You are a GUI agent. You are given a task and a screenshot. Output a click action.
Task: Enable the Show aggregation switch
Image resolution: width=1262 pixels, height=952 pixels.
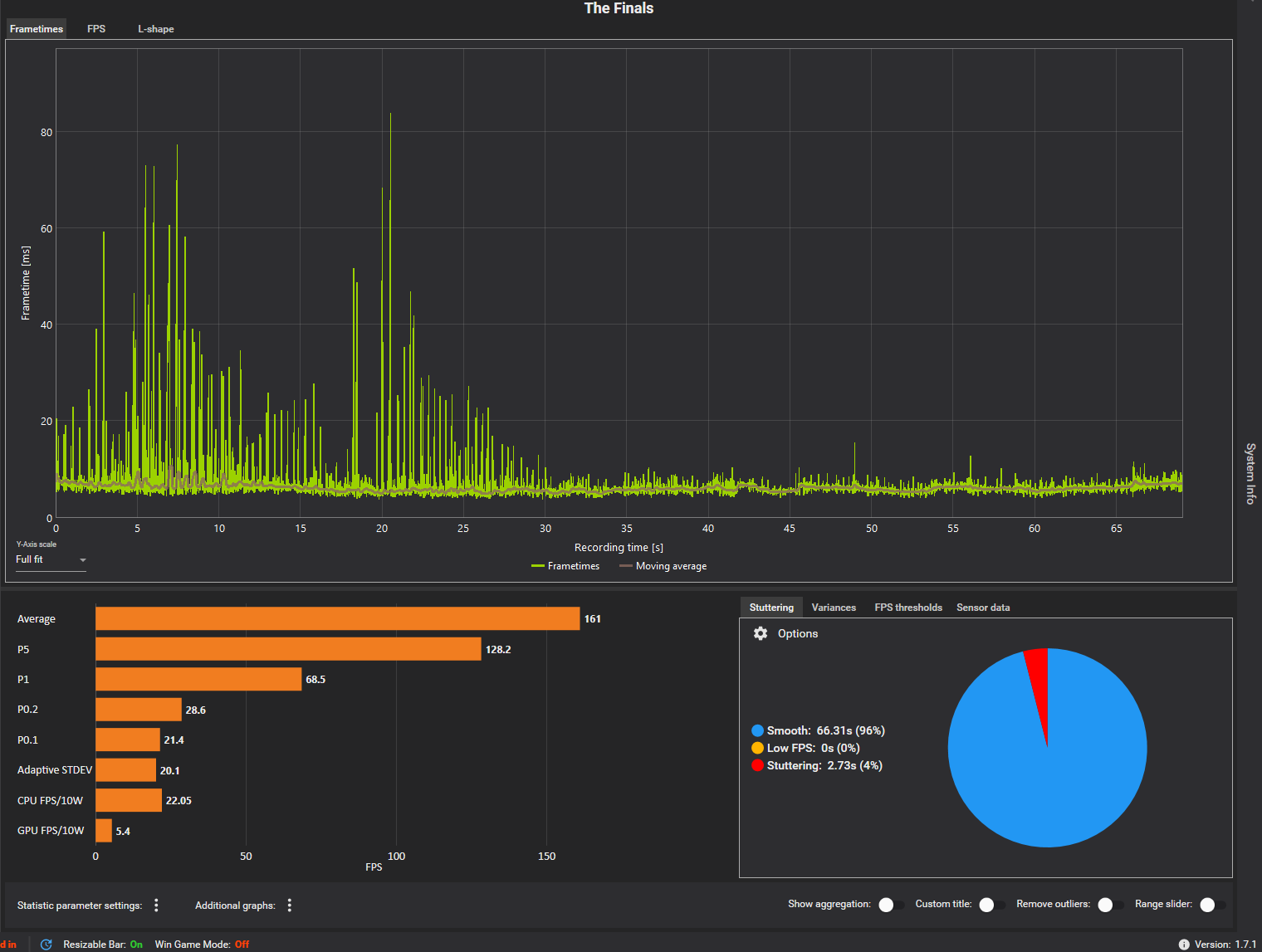[891, 905]
